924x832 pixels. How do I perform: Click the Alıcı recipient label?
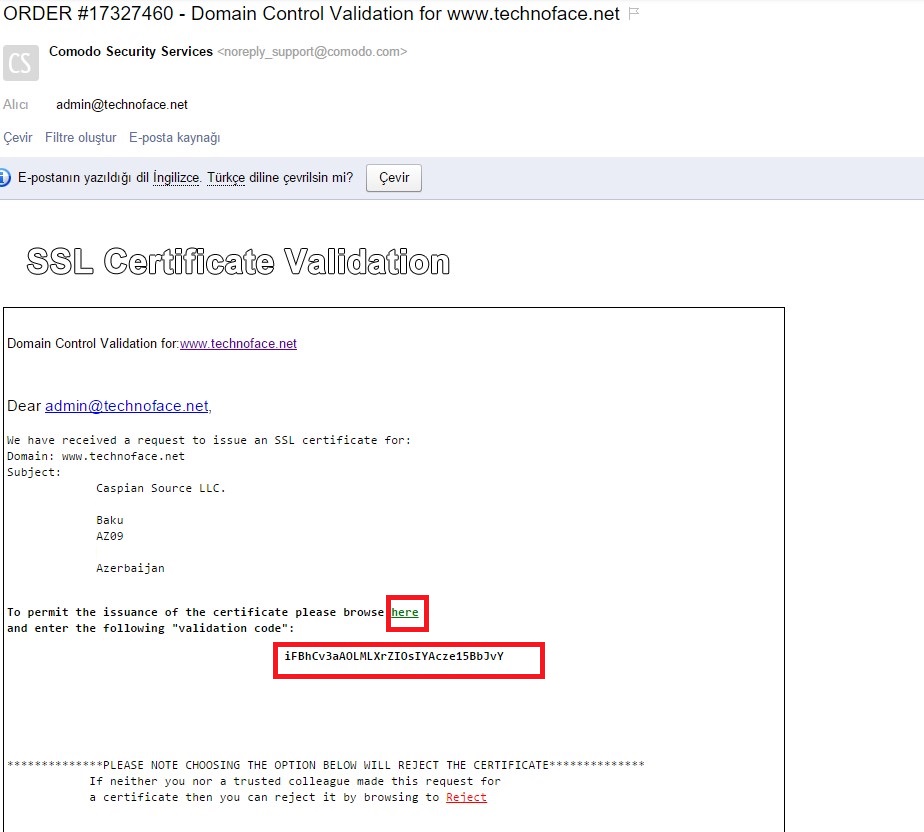[x=15, y=104]
